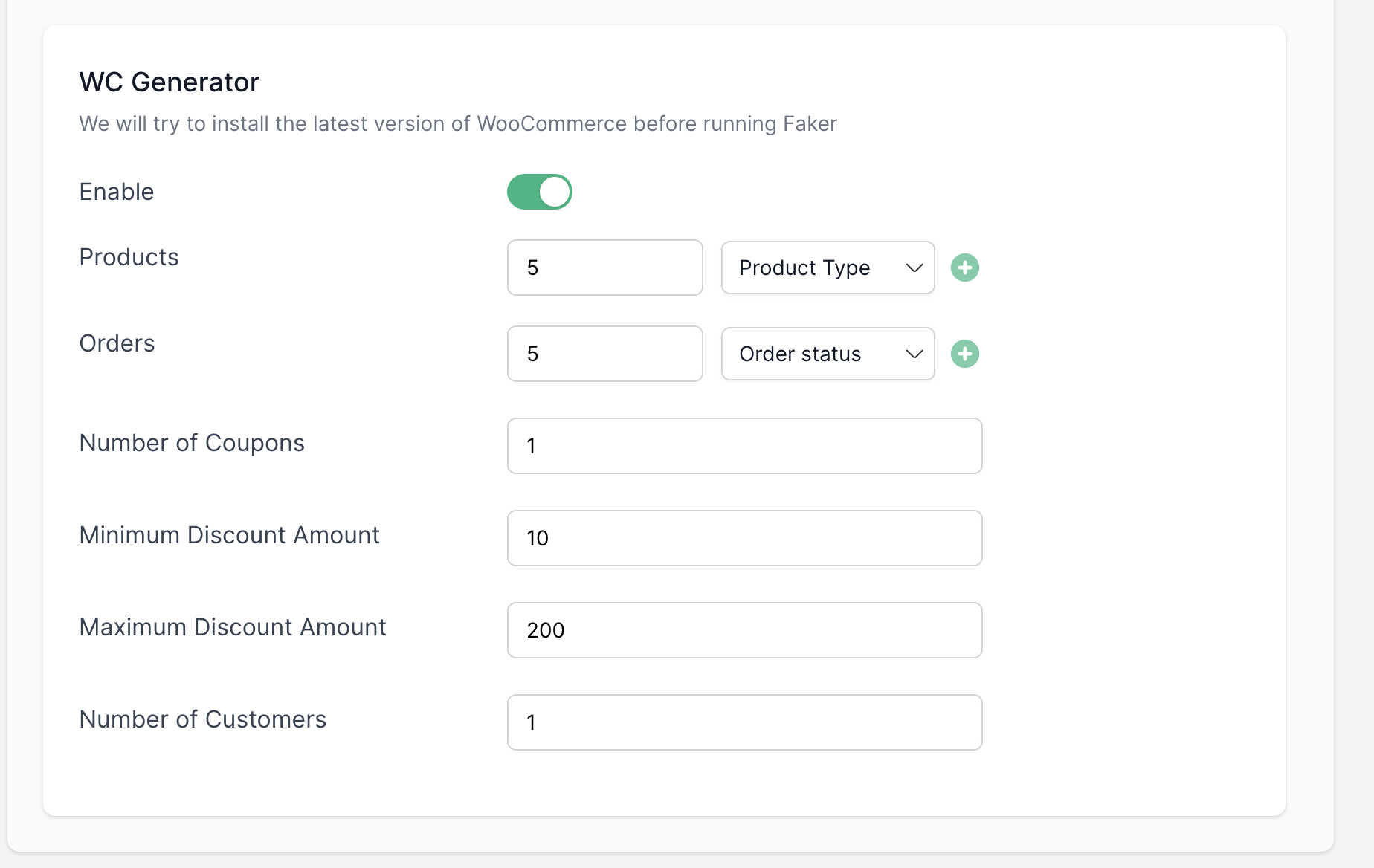
Task: Click the WooCommerce install description text
Action: click(x=458, y=123)
